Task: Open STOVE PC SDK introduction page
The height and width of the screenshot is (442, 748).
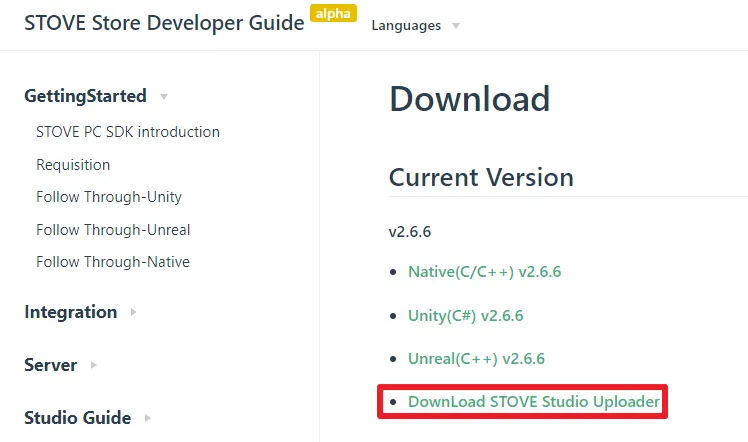Action: [x=128, y=132]
